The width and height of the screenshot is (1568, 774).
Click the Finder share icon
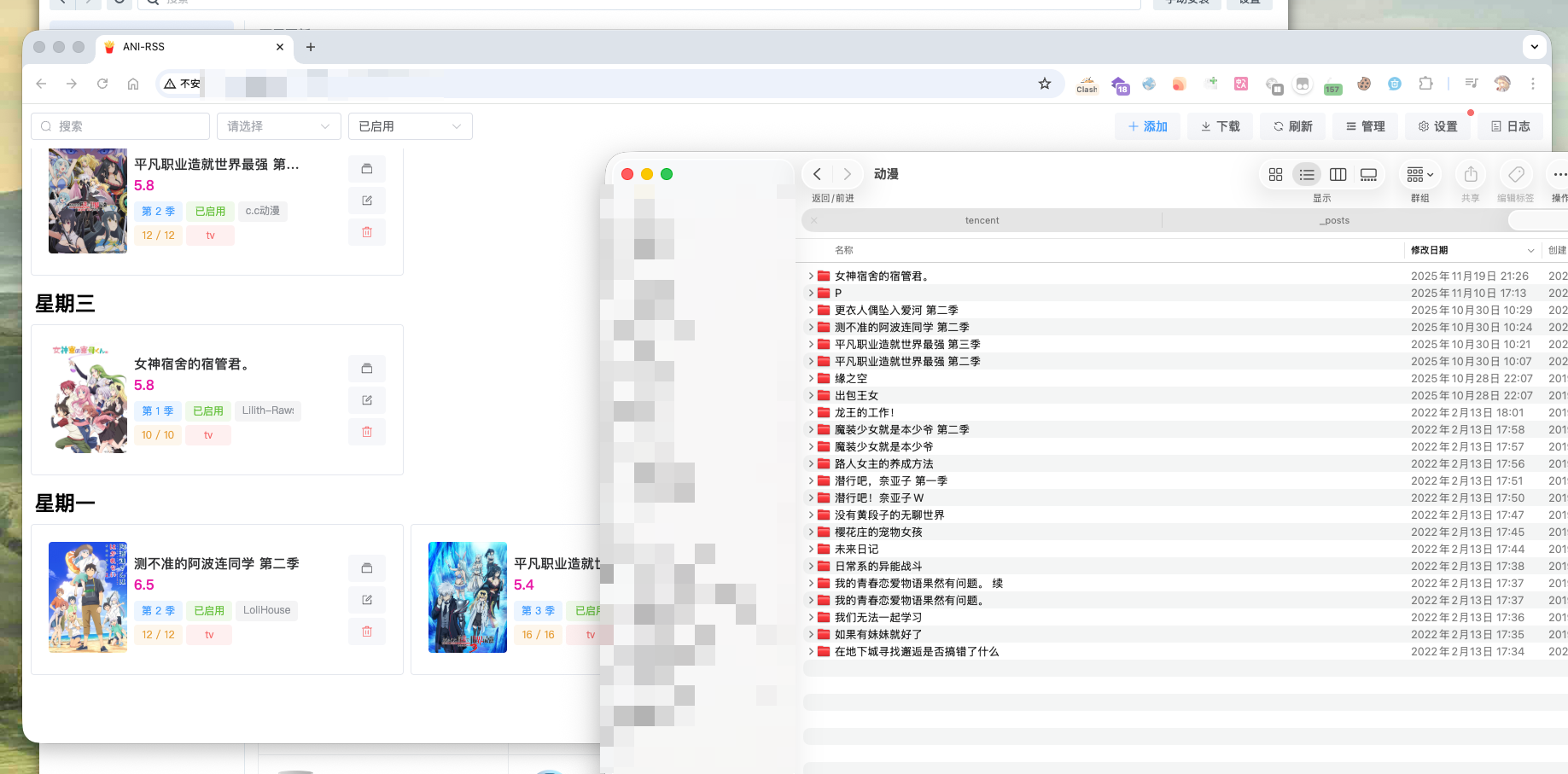[x=1470, y=174]
